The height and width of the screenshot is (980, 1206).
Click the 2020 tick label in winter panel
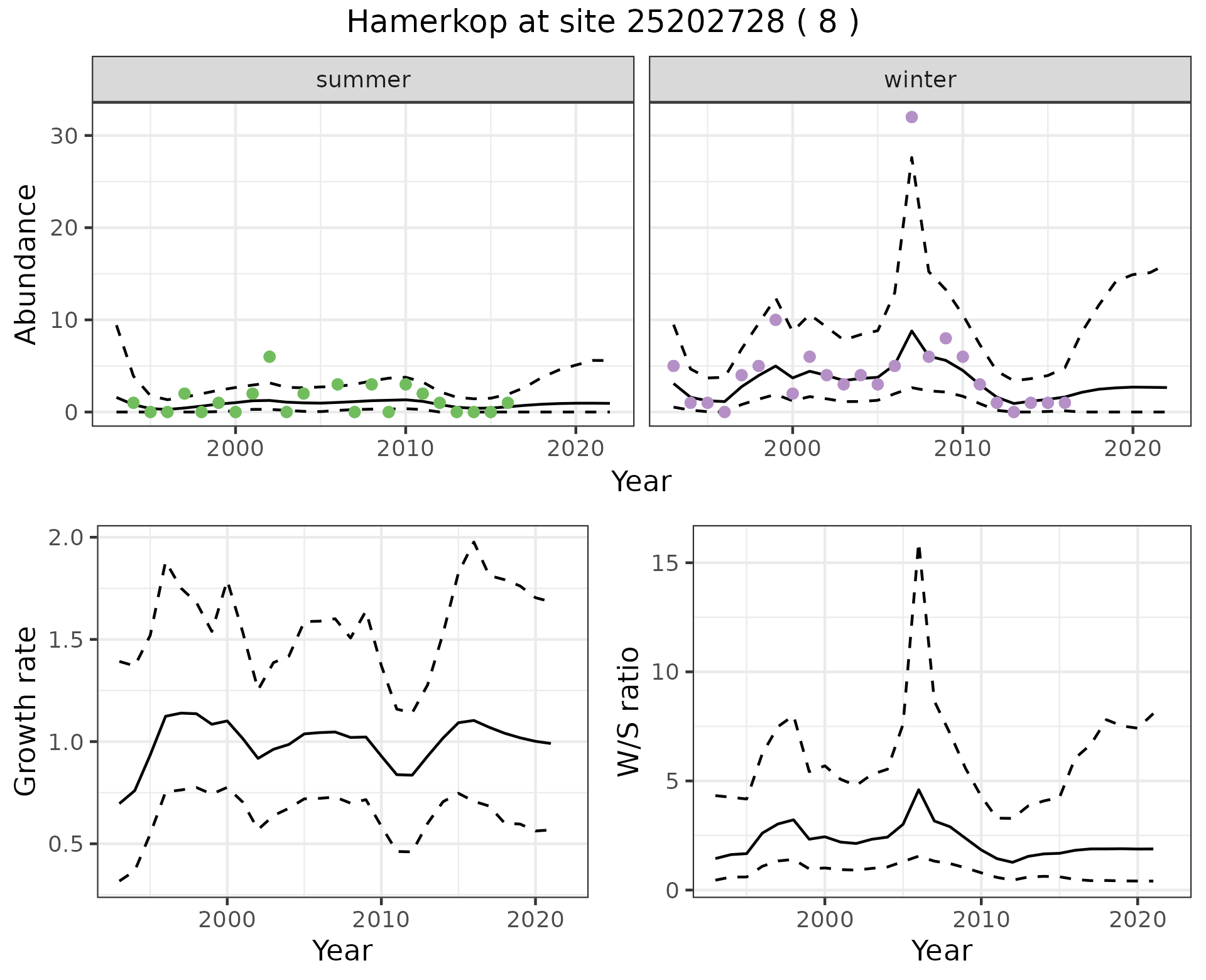pyautogui.click(x=1133, y=449)
